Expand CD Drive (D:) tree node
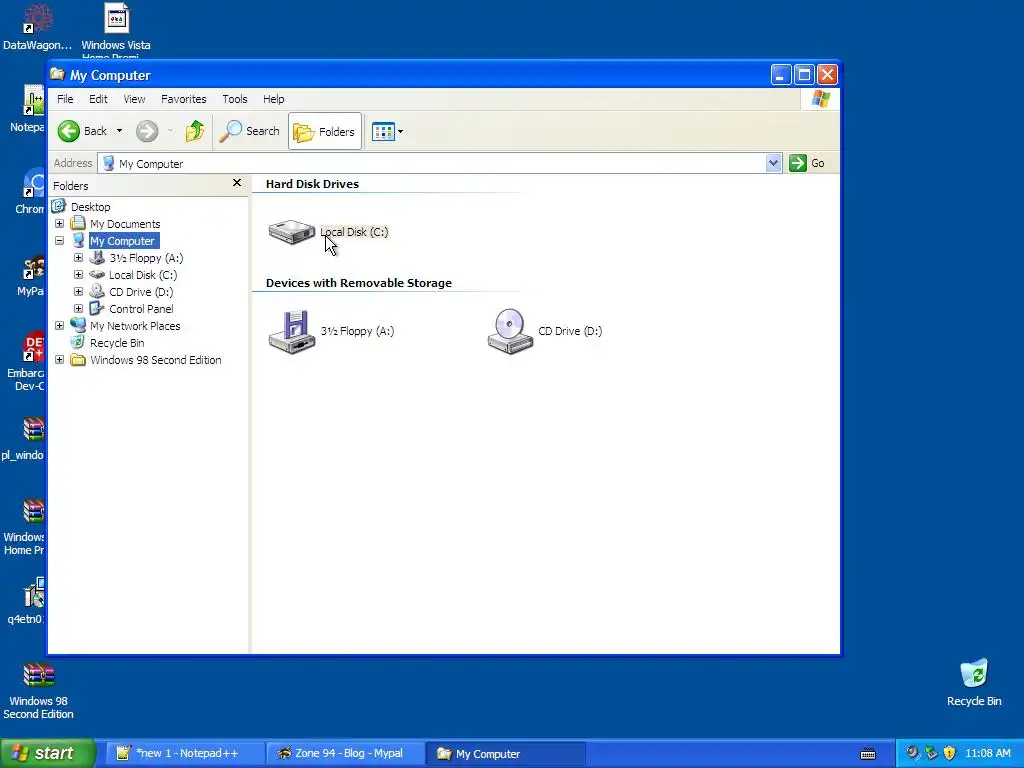This screenshot has height=768, width=1024. click(x=78, y=292)
